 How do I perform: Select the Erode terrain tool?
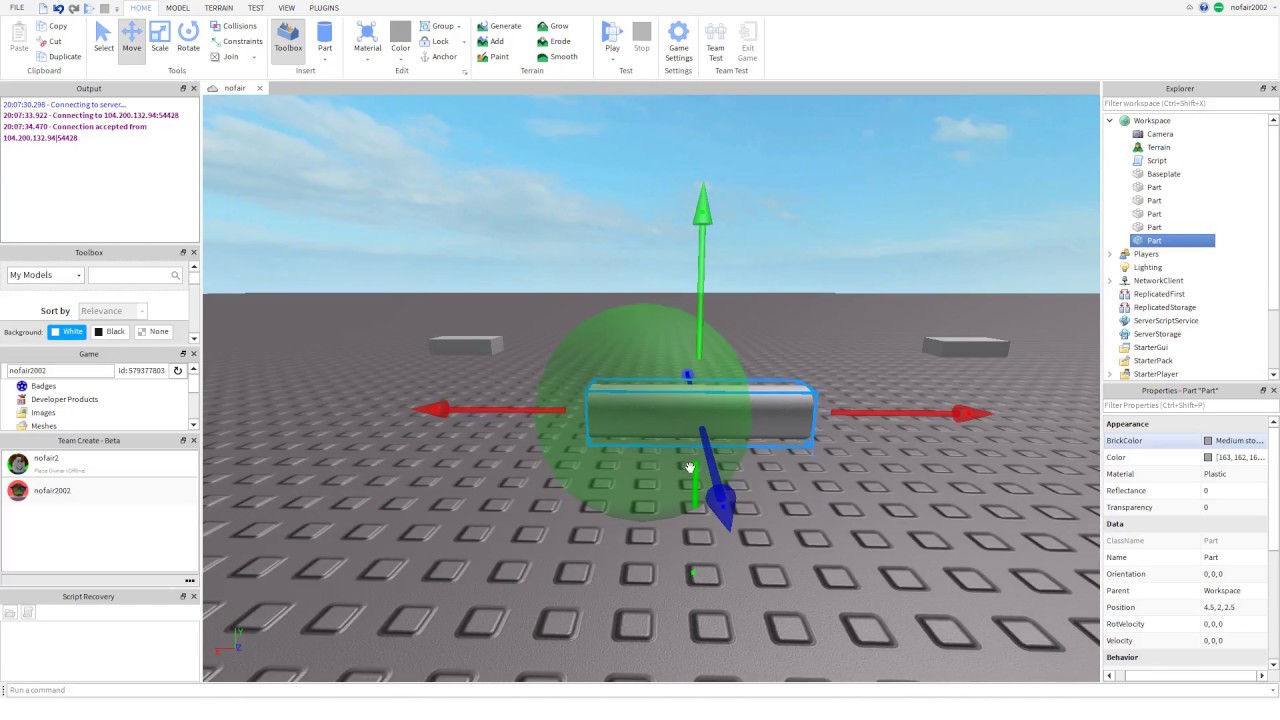[554, 41]
